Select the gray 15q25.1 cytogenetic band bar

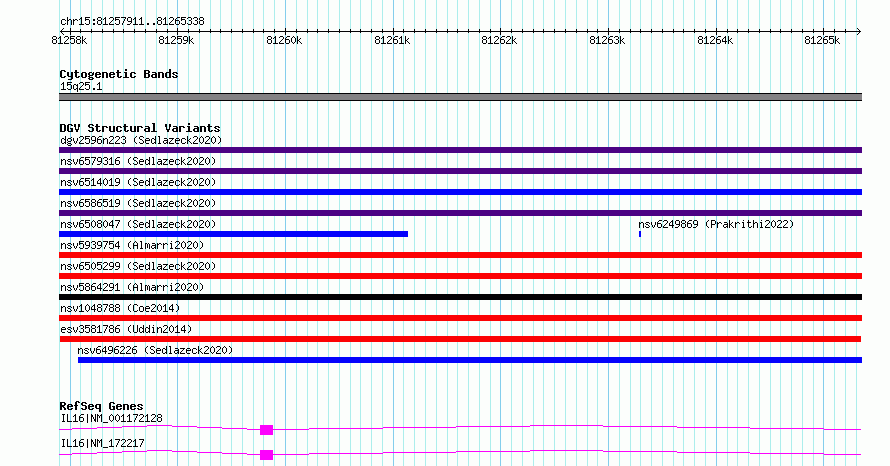click(460, 97)
